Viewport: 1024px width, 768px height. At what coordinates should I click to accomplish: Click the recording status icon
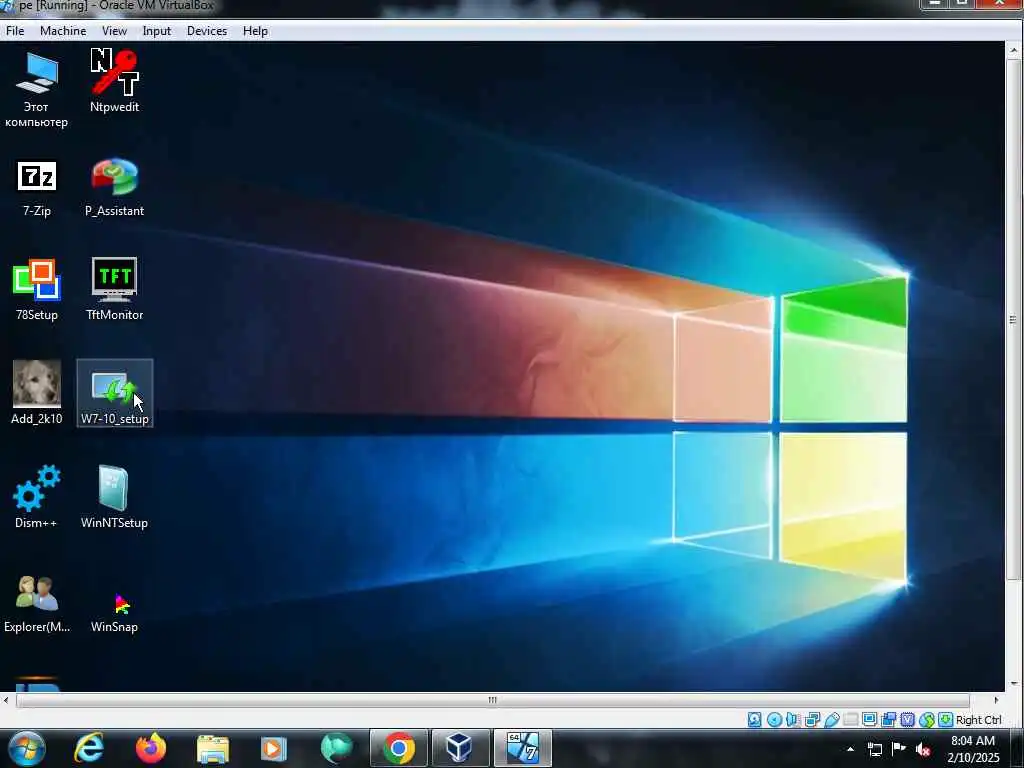tap(888, 720)
